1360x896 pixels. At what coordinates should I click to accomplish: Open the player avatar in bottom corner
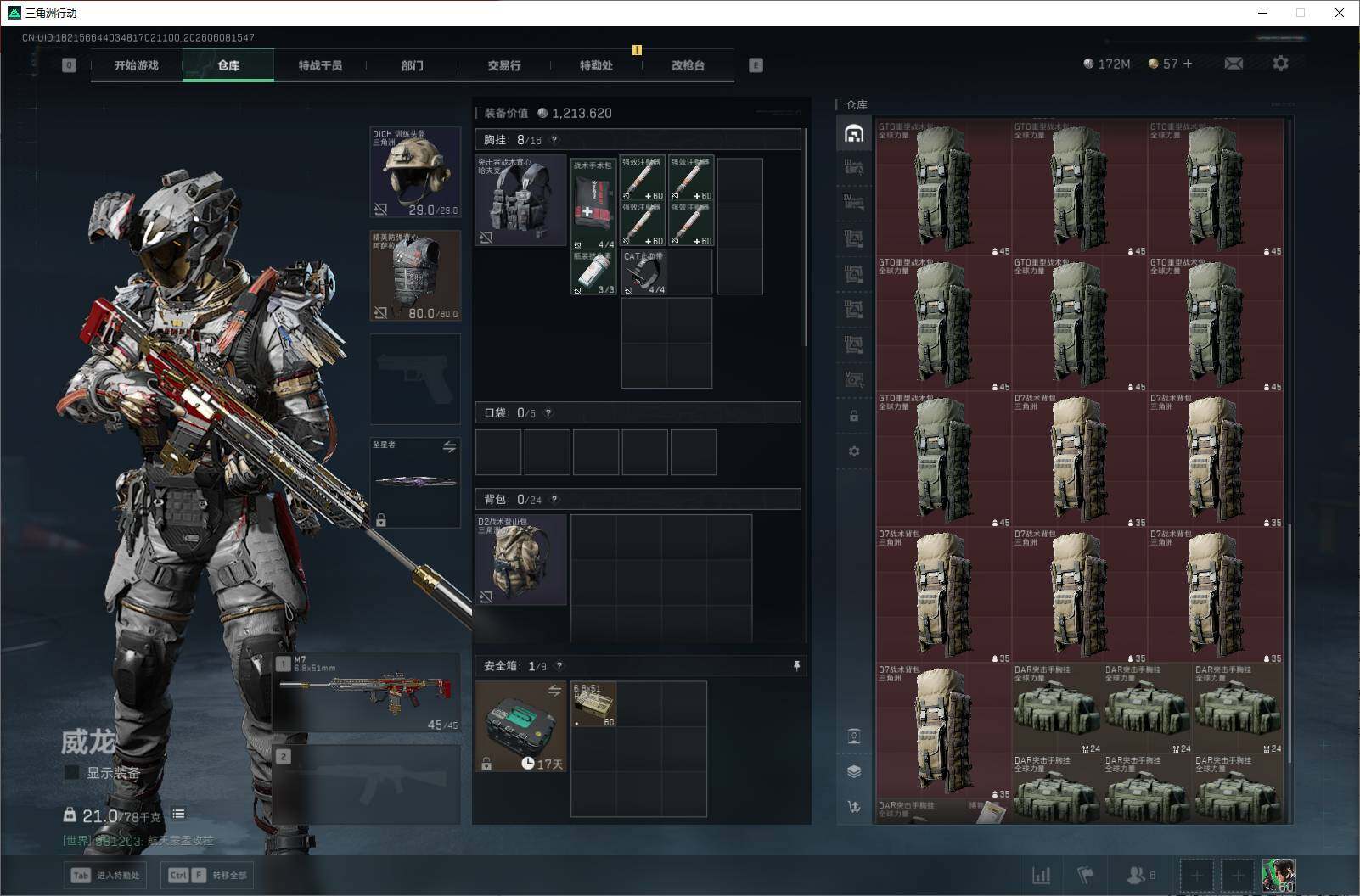[x=1279, y=875]
